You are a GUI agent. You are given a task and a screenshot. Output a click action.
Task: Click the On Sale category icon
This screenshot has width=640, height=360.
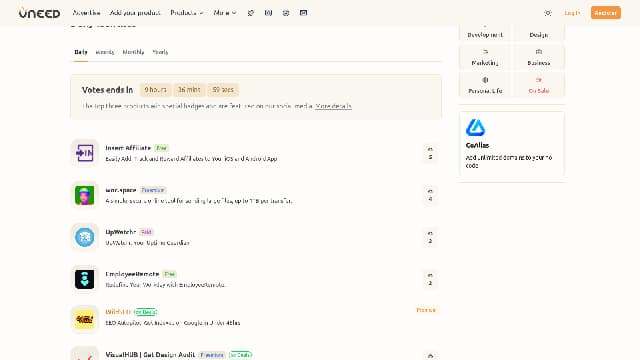coord(539,80)
